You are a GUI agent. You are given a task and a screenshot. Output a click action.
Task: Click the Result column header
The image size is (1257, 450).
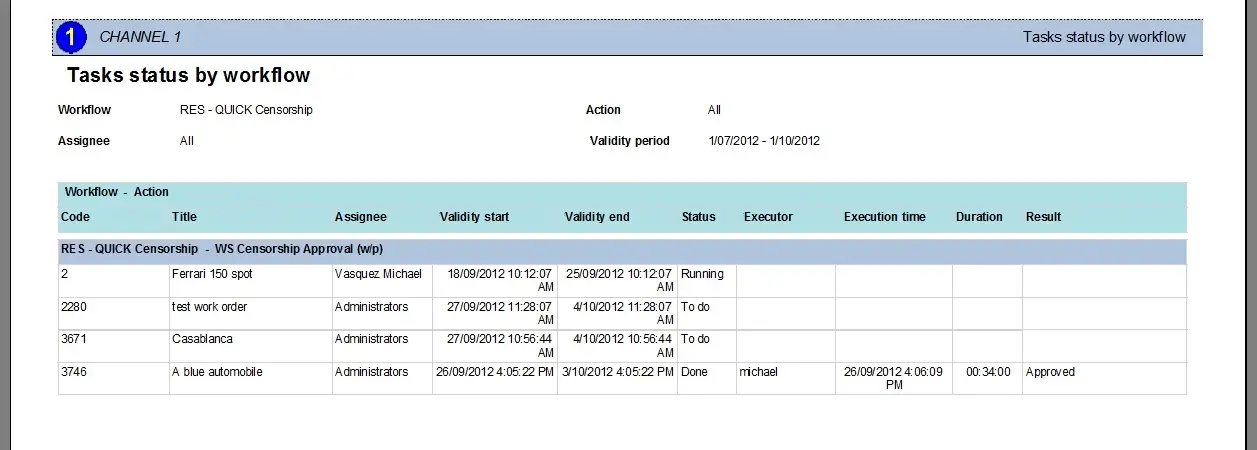(x=1043, y=216)
